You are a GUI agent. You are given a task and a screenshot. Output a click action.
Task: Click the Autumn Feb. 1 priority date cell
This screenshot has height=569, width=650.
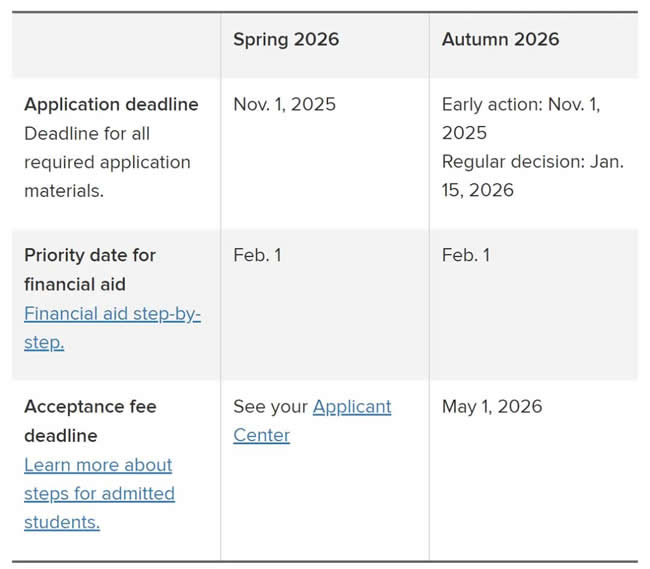tap(466, 255)
